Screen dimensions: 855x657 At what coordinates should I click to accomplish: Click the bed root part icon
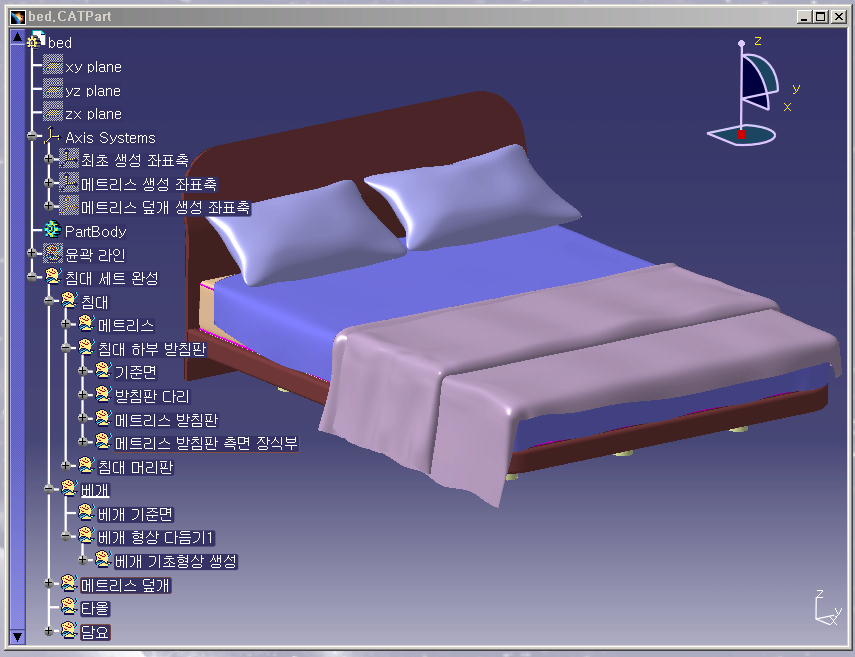click(x=37, y=41)
